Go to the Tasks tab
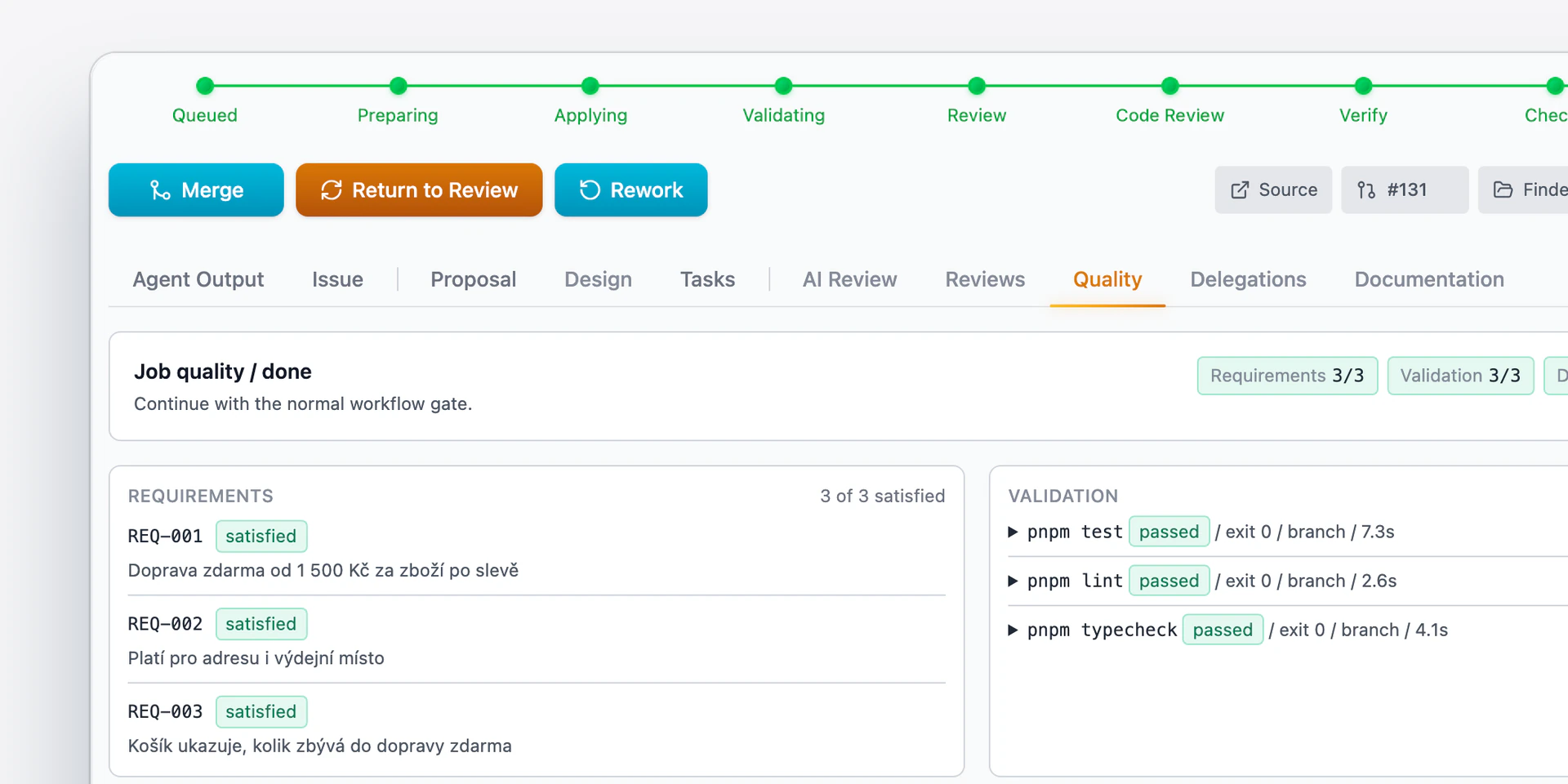 708,279
